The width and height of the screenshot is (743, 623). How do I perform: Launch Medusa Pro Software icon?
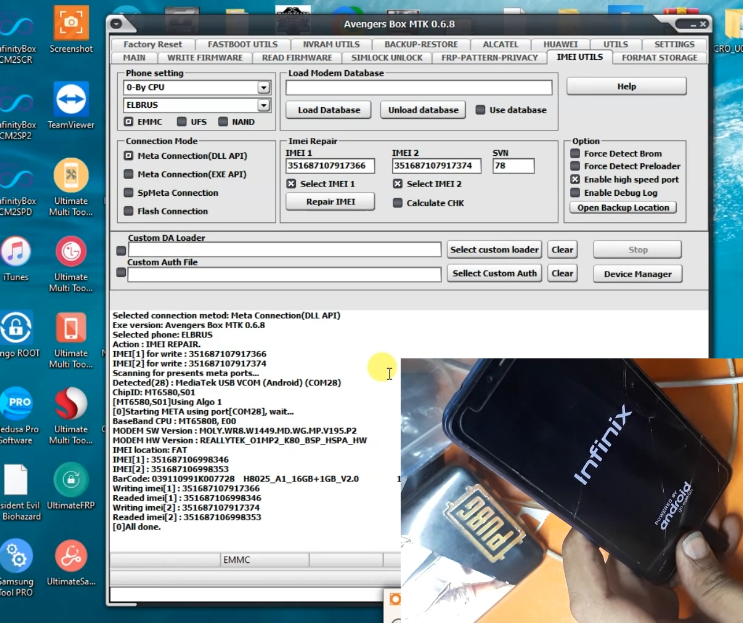(18, 416)
